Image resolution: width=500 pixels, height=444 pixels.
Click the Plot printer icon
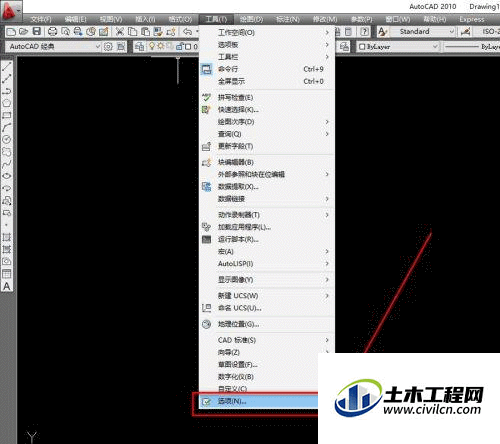point(52,32)
